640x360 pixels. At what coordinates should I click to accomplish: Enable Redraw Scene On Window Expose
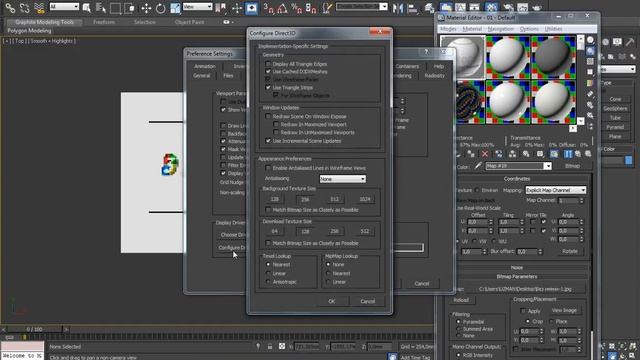click(x=268, y=116)
